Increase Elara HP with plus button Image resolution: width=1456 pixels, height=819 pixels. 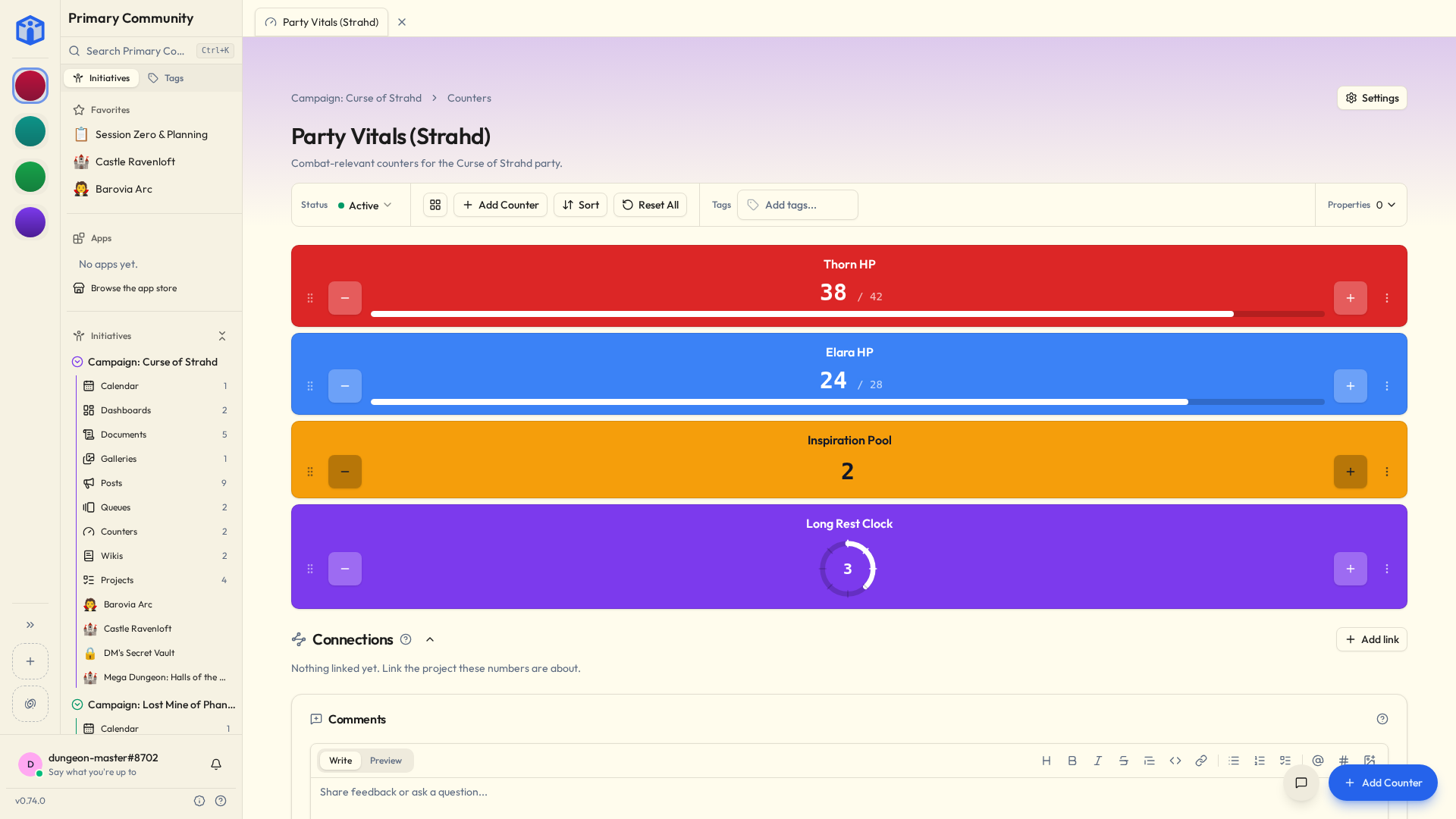coord(1351,386)
